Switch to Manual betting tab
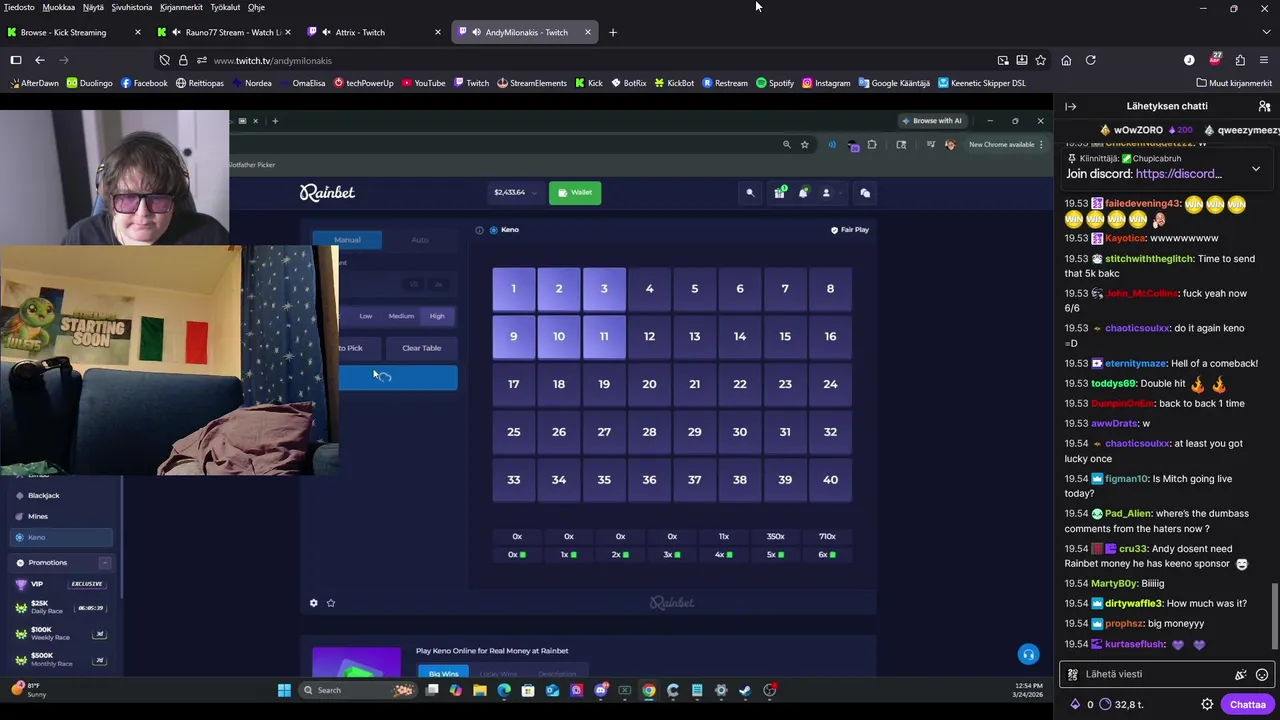The width and height of the screenshot is (1280, 720). [347, 240]
